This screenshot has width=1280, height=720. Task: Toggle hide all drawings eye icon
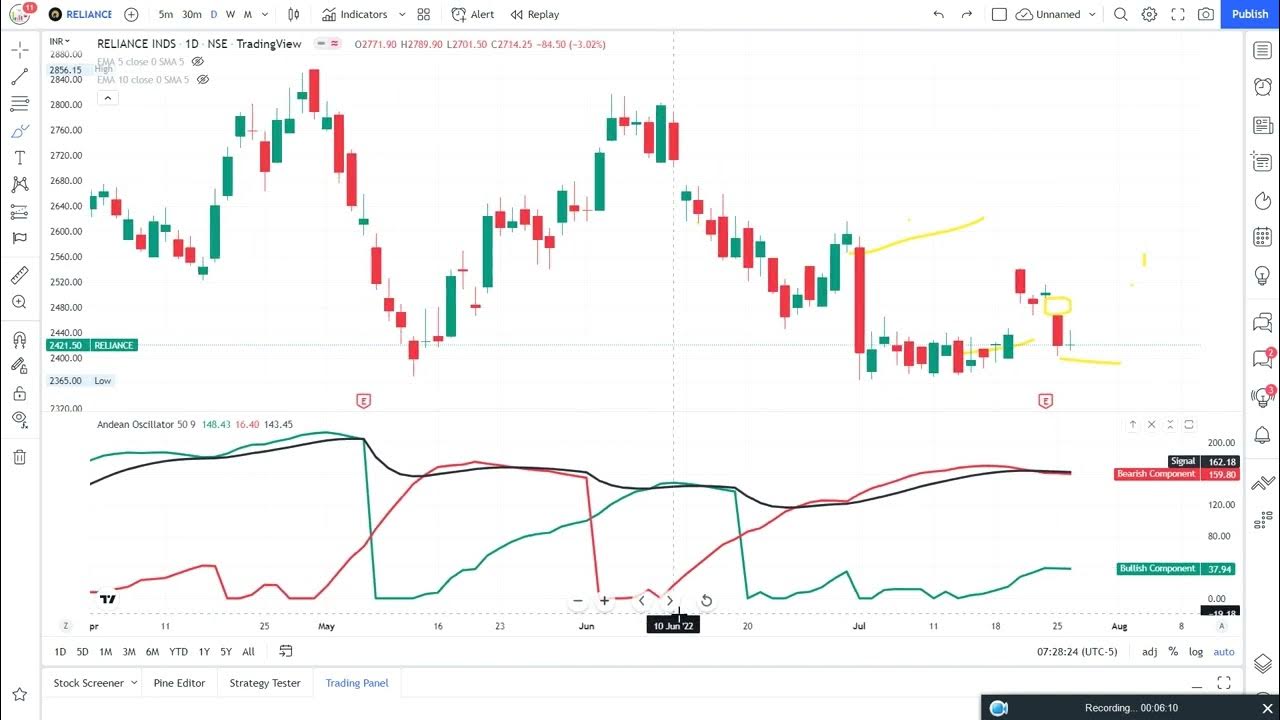pyautogui.click(x=20, y=419)
